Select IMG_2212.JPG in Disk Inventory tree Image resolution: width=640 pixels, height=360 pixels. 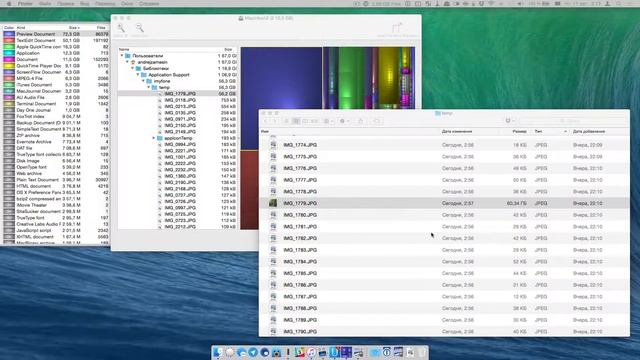click(178, 227)
